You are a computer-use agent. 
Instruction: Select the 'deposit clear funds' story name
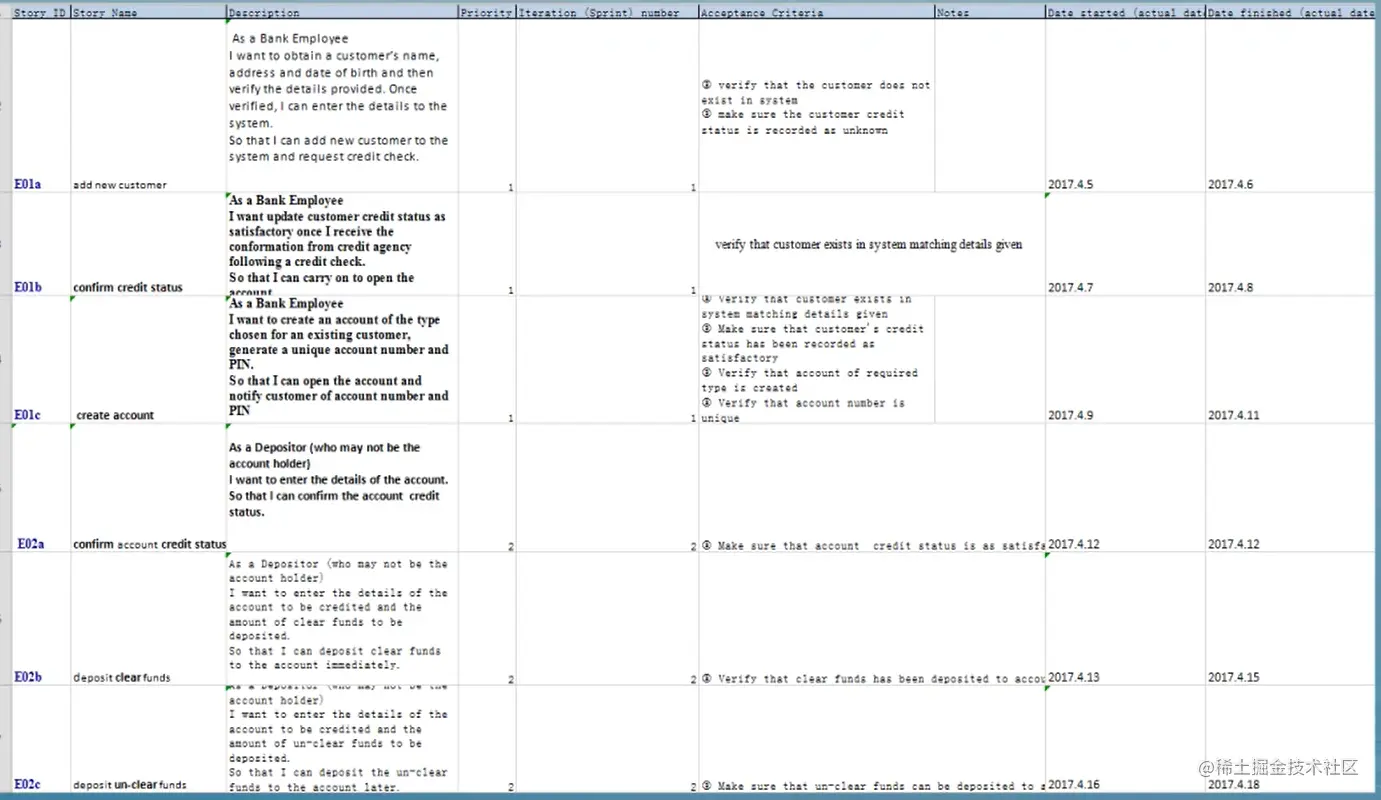[x=122, y=677]
